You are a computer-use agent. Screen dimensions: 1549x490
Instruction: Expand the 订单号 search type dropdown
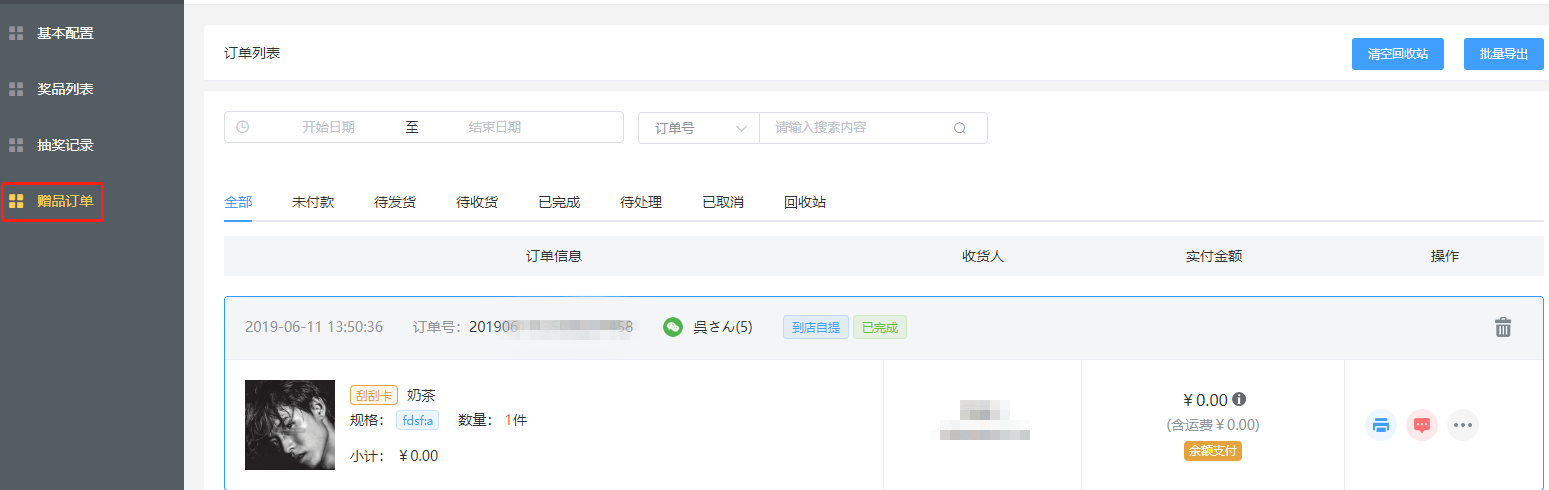(x=699, y=128)
